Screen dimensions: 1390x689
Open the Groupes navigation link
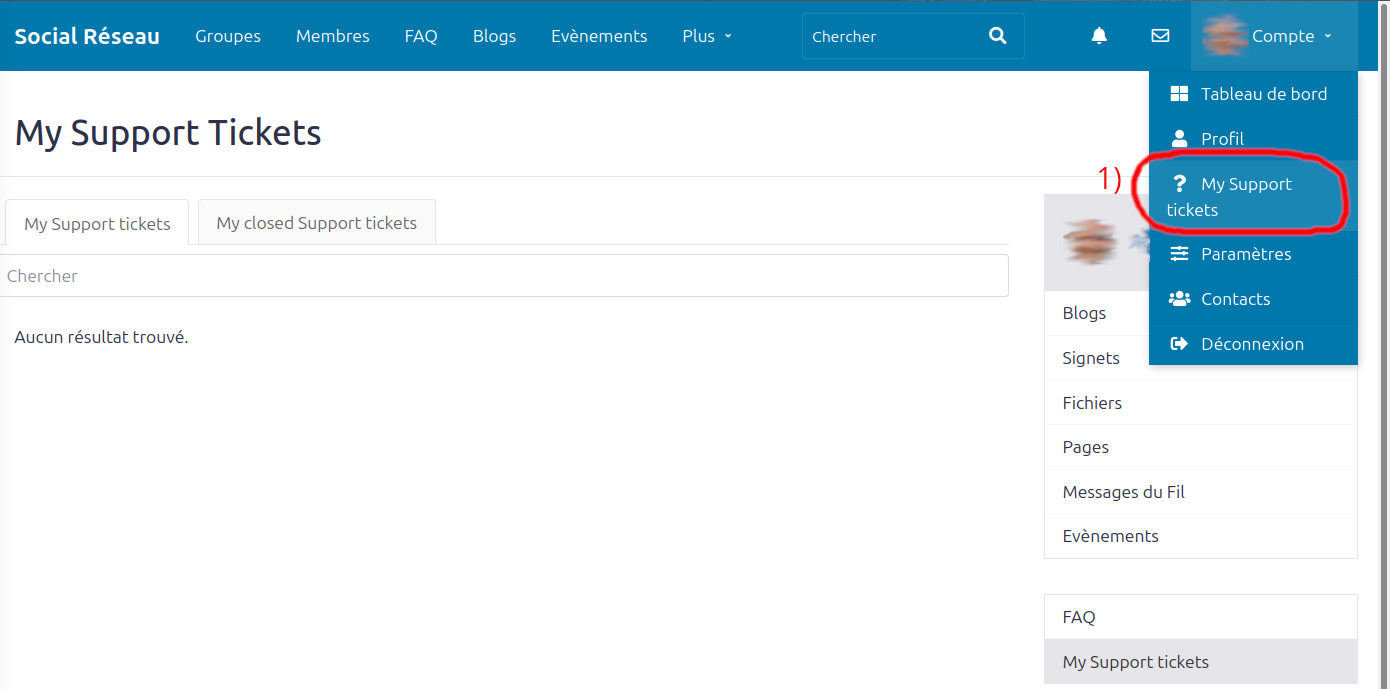(228, 36)
